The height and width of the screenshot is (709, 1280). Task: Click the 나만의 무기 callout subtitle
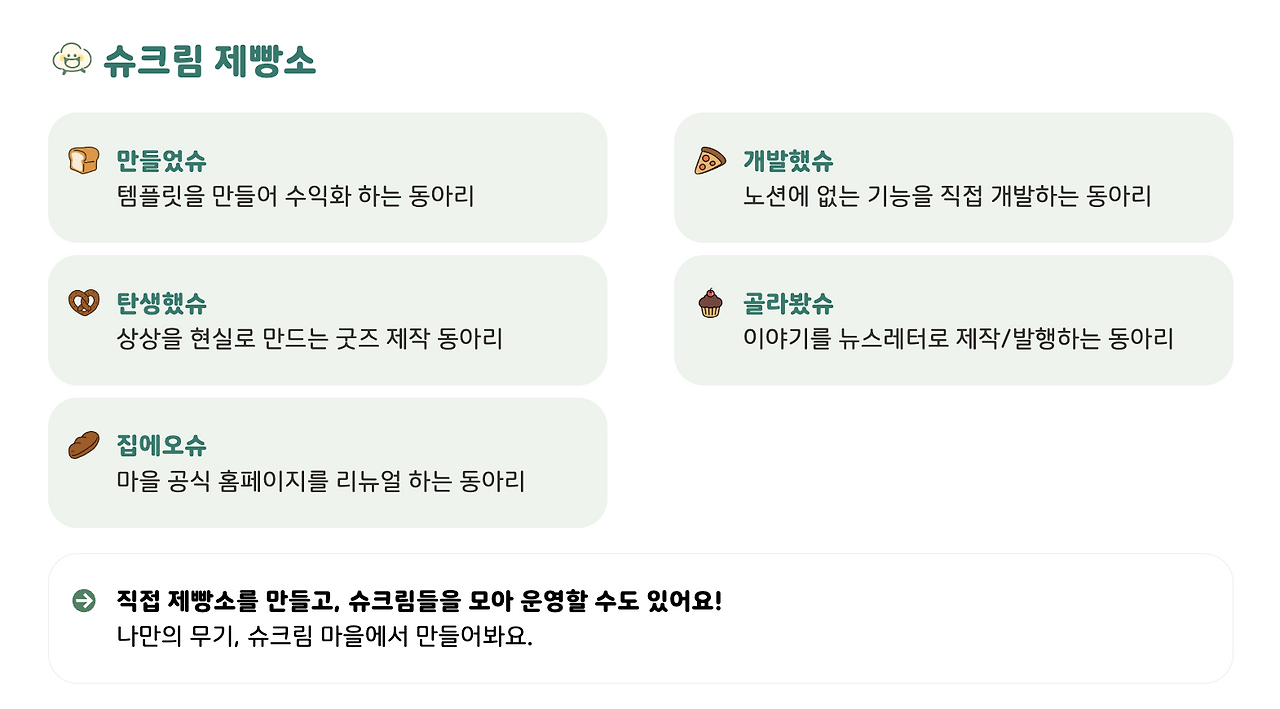point(324,637)
